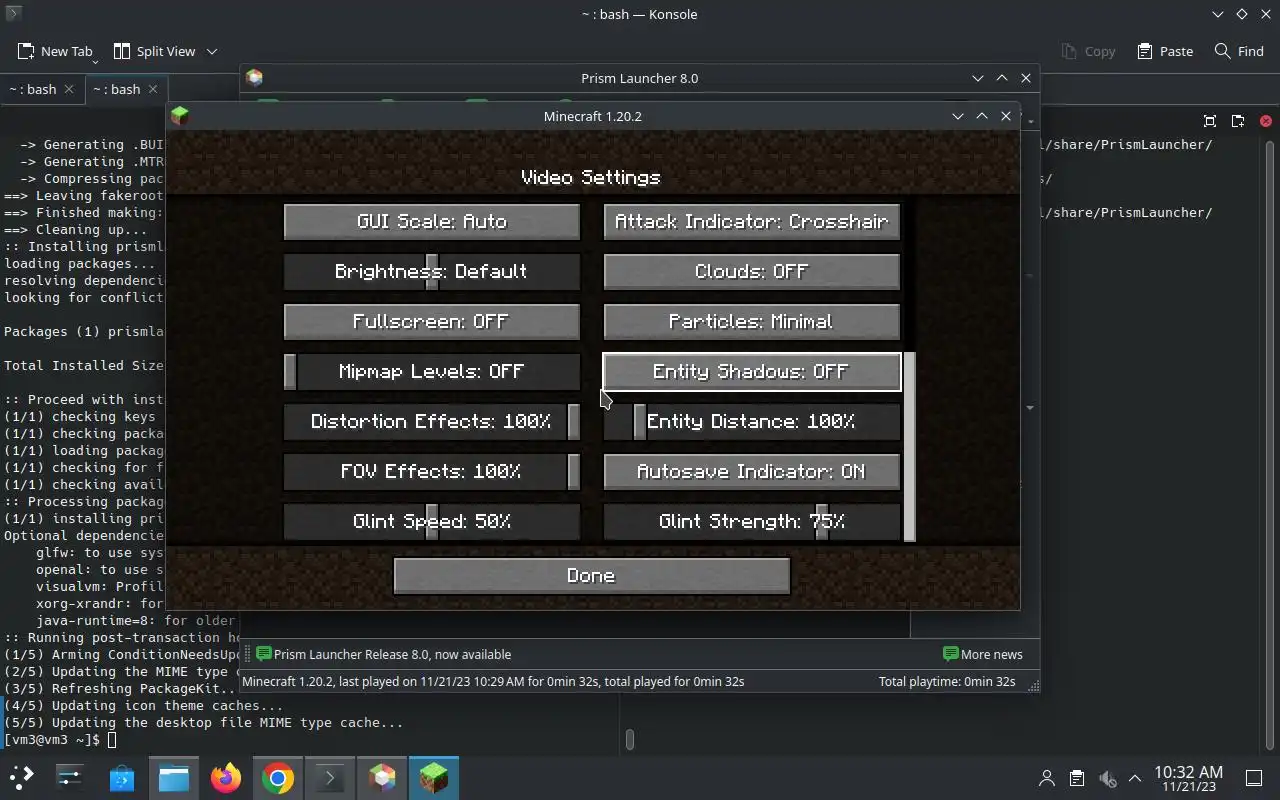The width and height of the screenshot is (1280, 800).
Task: Click Paste in Konsole toolbar
Action: (1165, 51)
